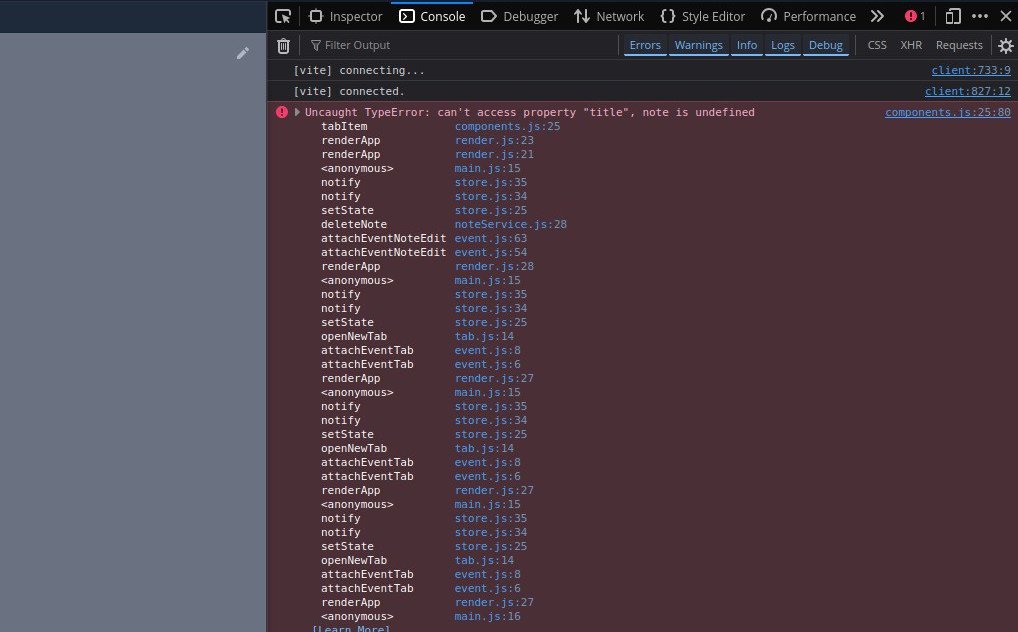The width and height of the screenshot is (1018, 632).
Task: Open event.js:54 stack frame link
Action: point(490,252)
